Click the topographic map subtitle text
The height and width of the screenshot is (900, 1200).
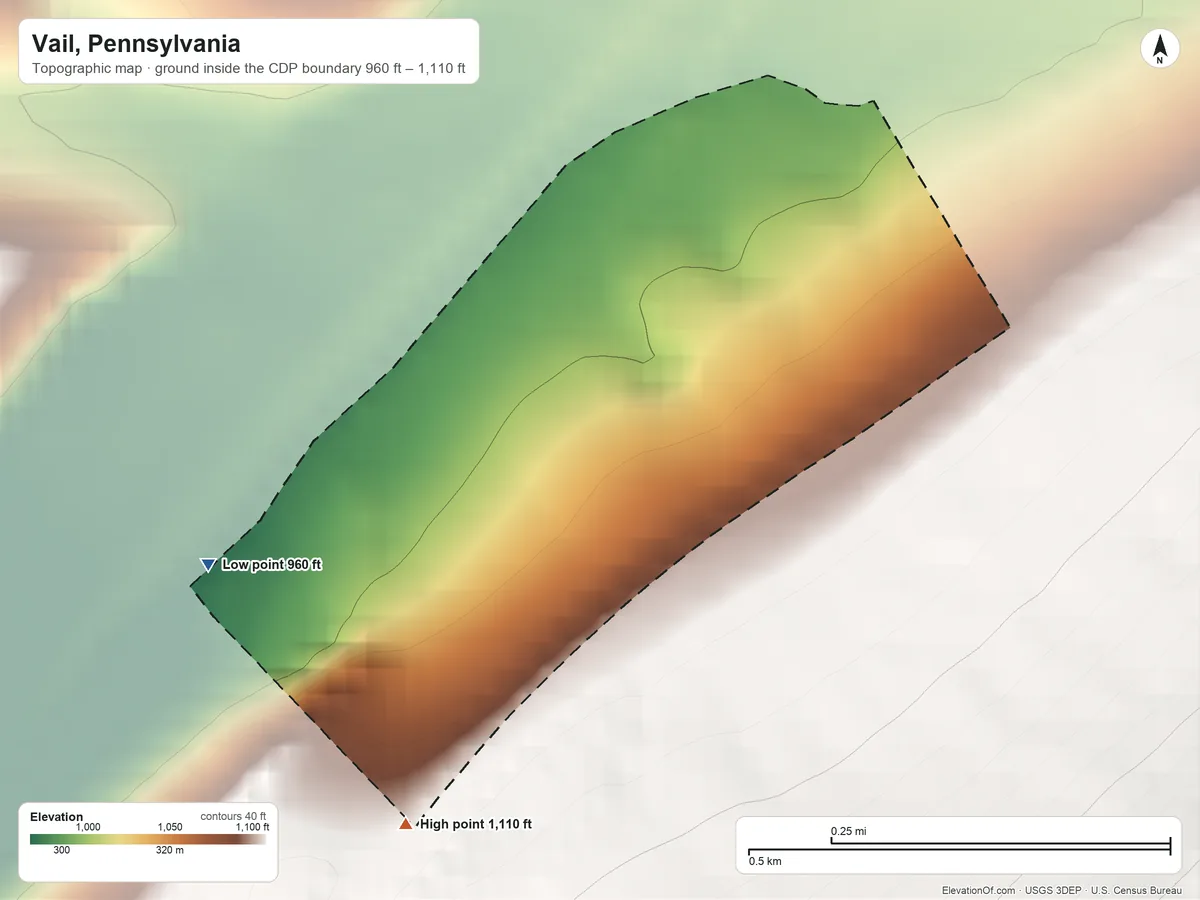(249, 70)
